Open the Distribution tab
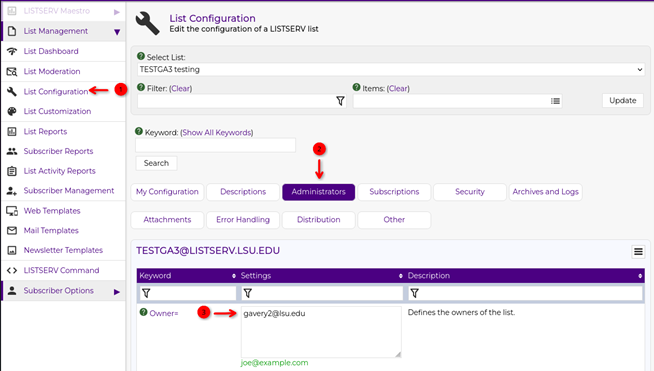The image size is (654, 371). (x=319, y=220)
